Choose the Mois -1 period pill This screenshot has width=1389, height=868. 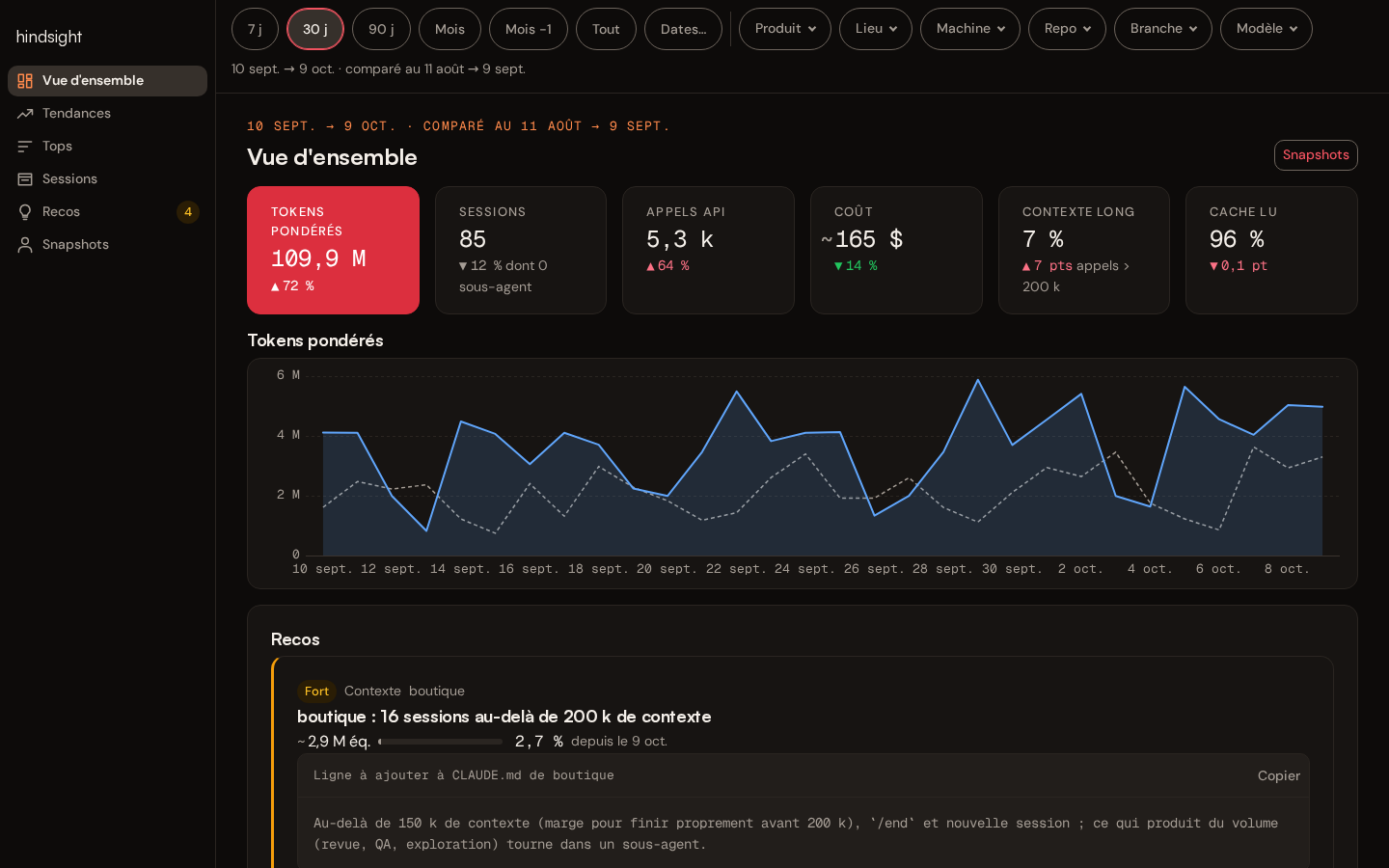tap(529, 29)
